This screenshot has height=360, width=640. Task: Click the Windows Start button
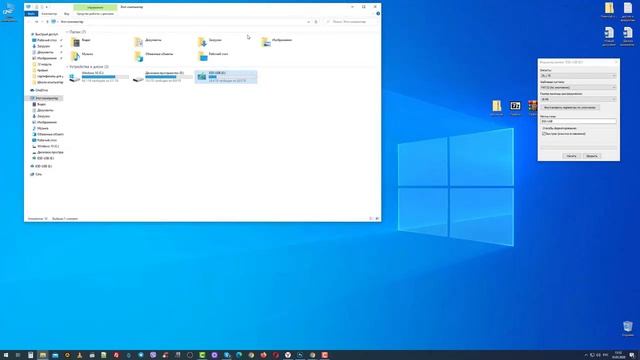6,355
